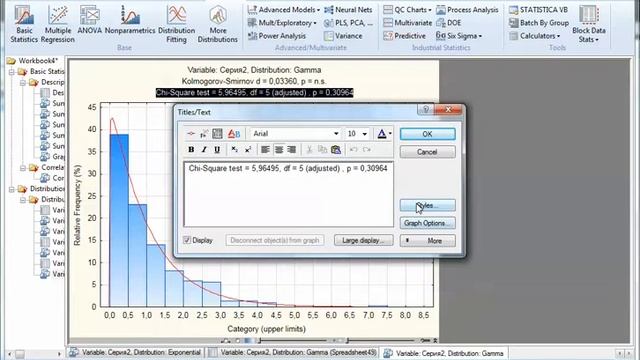Apply bold formatting in Titles/Text dialog
The image size is (640, 360).
pos(191,150)
